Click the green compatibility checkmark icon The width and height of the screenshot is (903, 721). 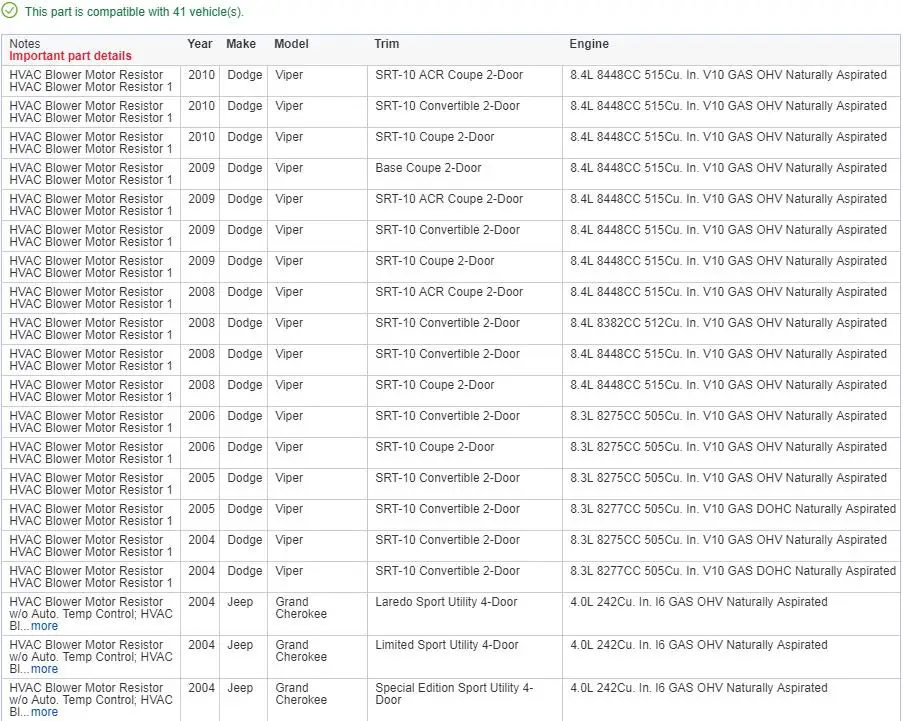pos(10,10)
